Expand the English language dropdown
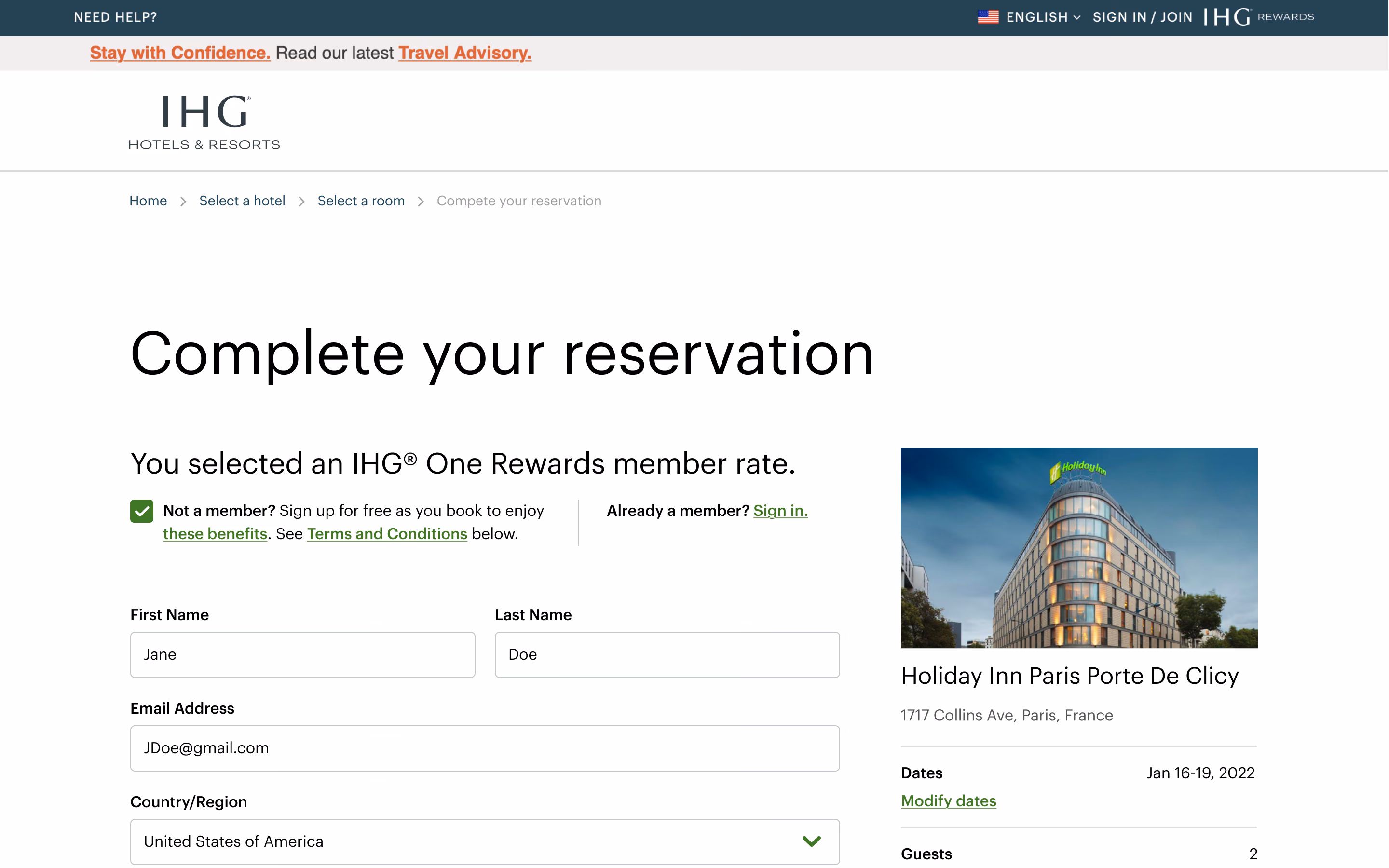Viewport: 1389px width, 868px height. click(1043, 17)
